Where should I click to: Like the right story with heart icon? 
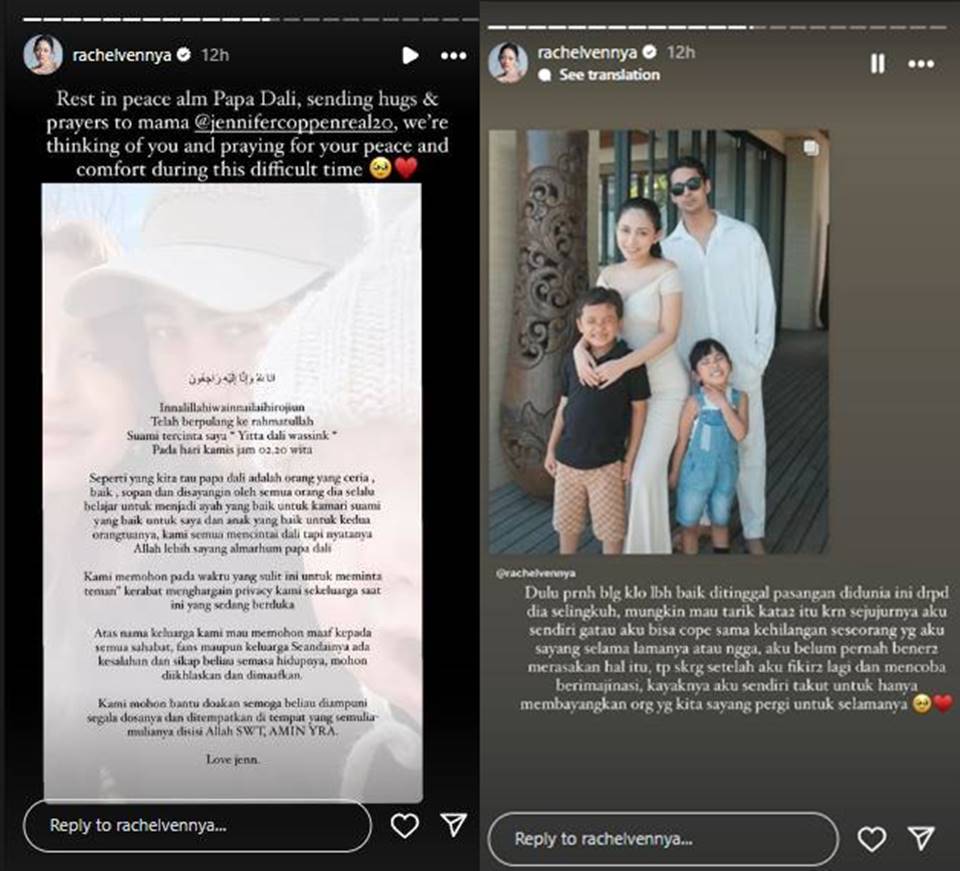tap(871, 839)
